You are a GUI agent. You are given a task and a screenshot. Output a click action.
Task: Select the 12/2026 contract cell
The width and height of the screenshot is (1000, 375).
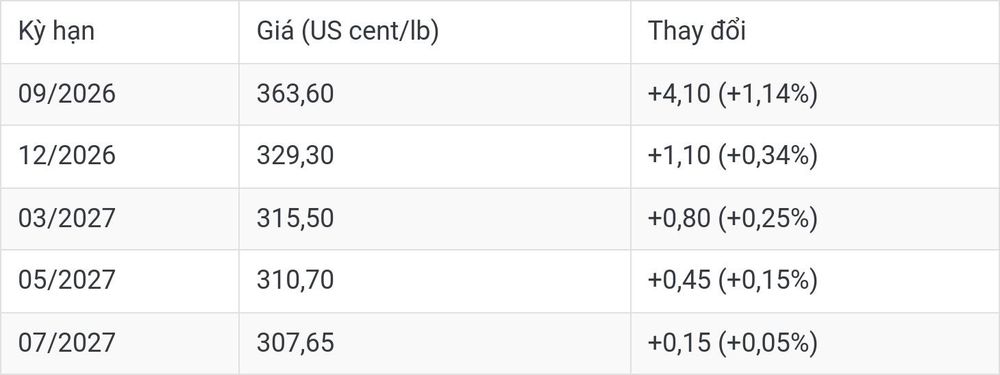click(x=67, y=156)
